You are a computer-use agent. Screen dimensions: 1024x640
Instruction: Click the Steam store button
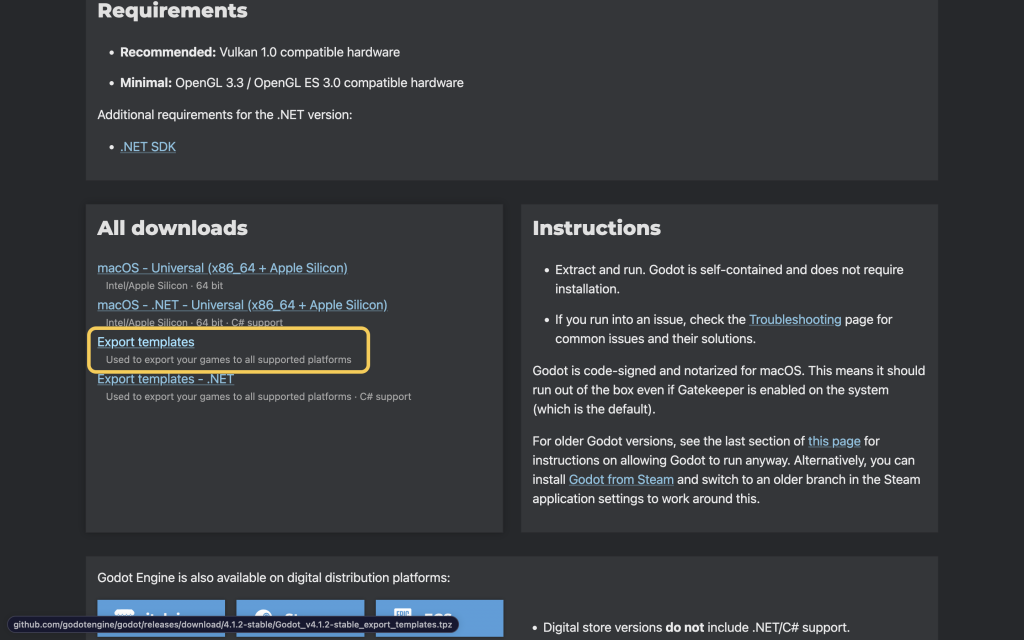(300, 618)
